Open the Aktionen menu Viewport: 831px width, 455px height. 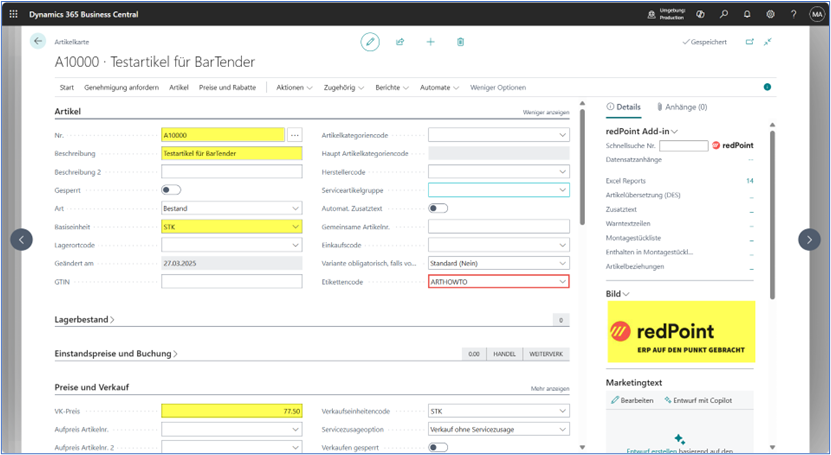(294, 88)
